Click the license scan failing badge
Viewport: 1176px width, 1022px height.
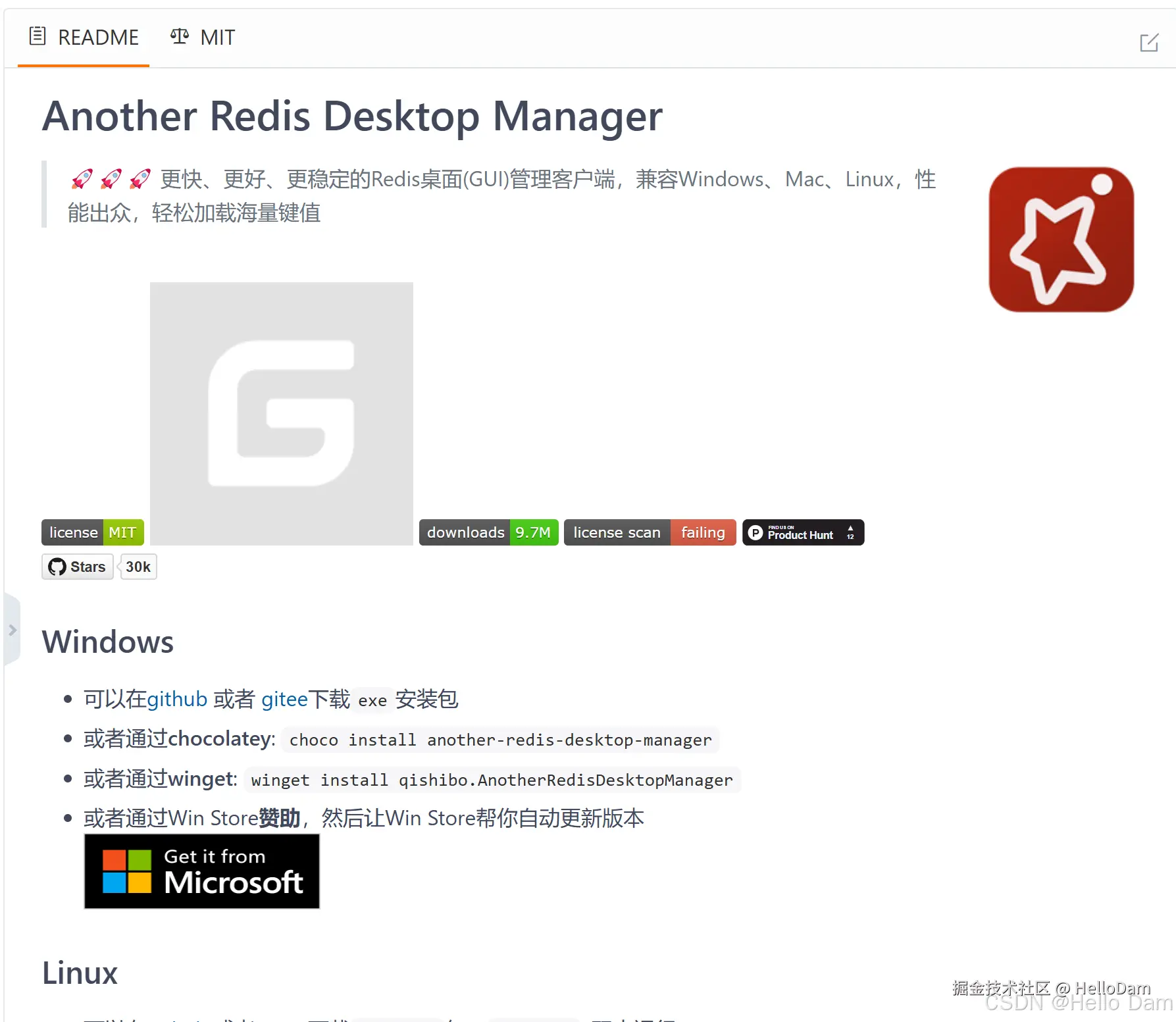(650, 532)
